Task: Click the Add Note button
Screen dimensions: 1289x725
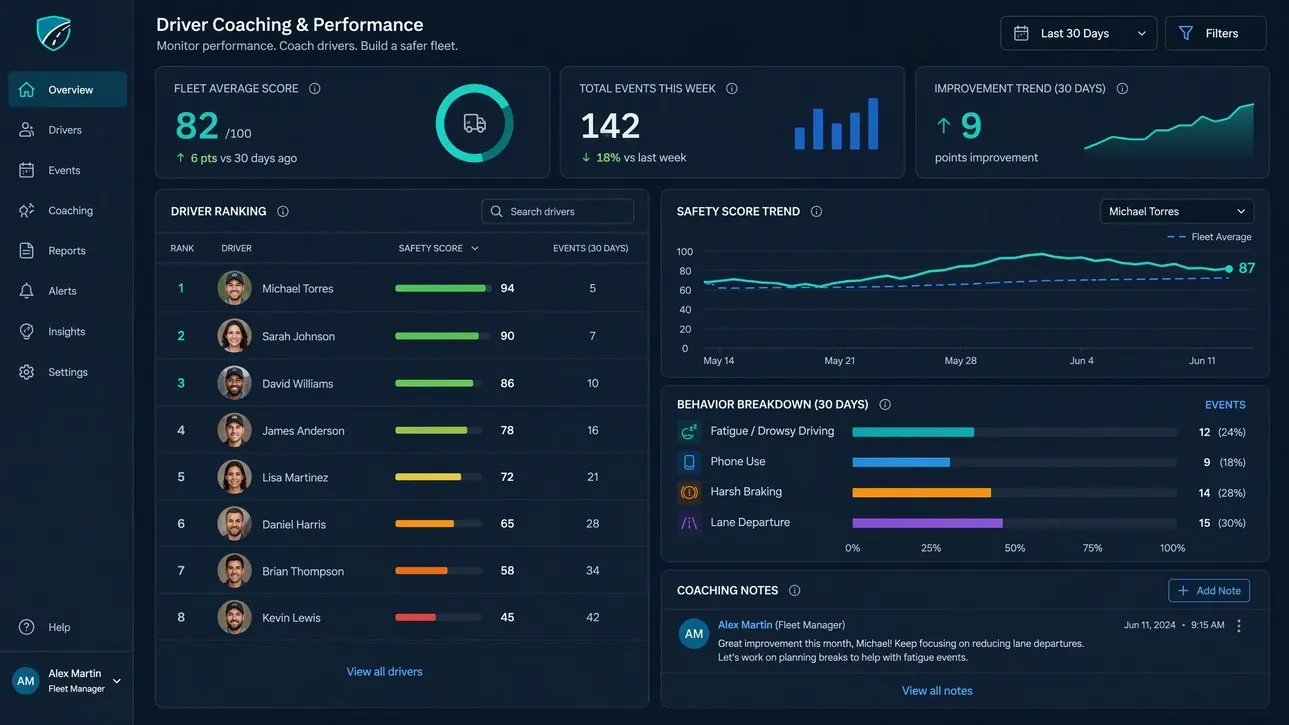Action: 1209,590
